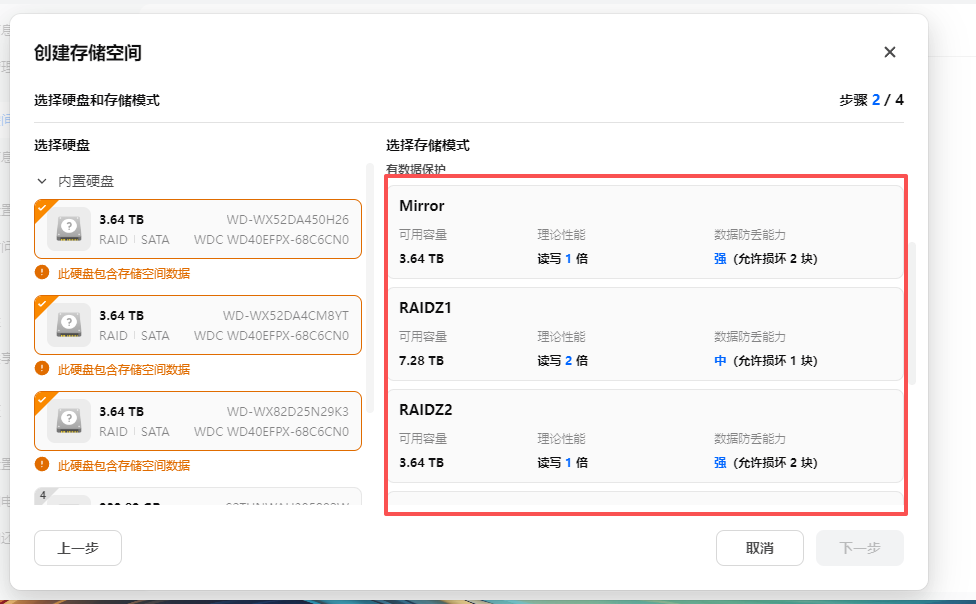Image resolution: width=976 pixels, height=604 pixels.
Task: Click the 取消 button
Action: (759, 548)
